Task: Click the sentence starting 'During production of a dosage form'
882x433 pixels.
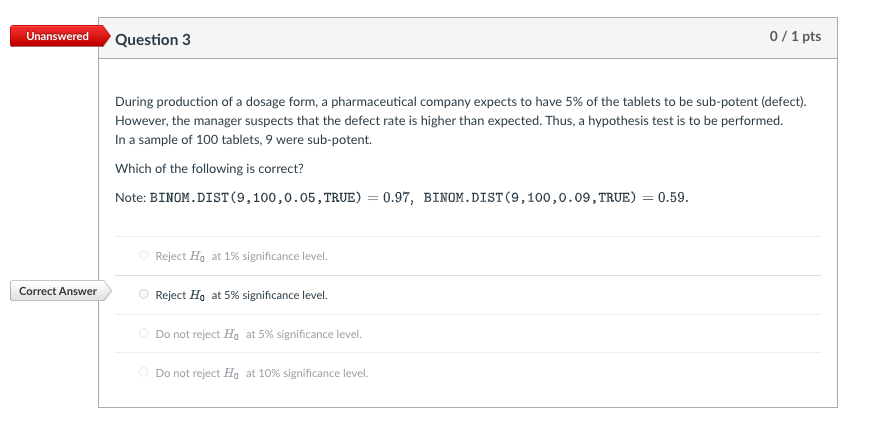Action: [460, 102]
